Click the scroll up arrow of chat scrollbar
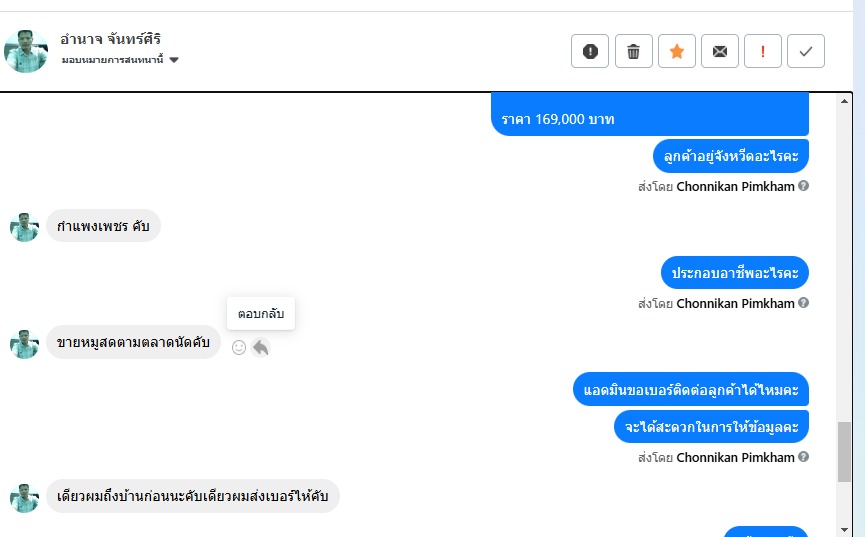Viewport: 865px width, 537px height. pyautogui.click(x=845, y=101)
